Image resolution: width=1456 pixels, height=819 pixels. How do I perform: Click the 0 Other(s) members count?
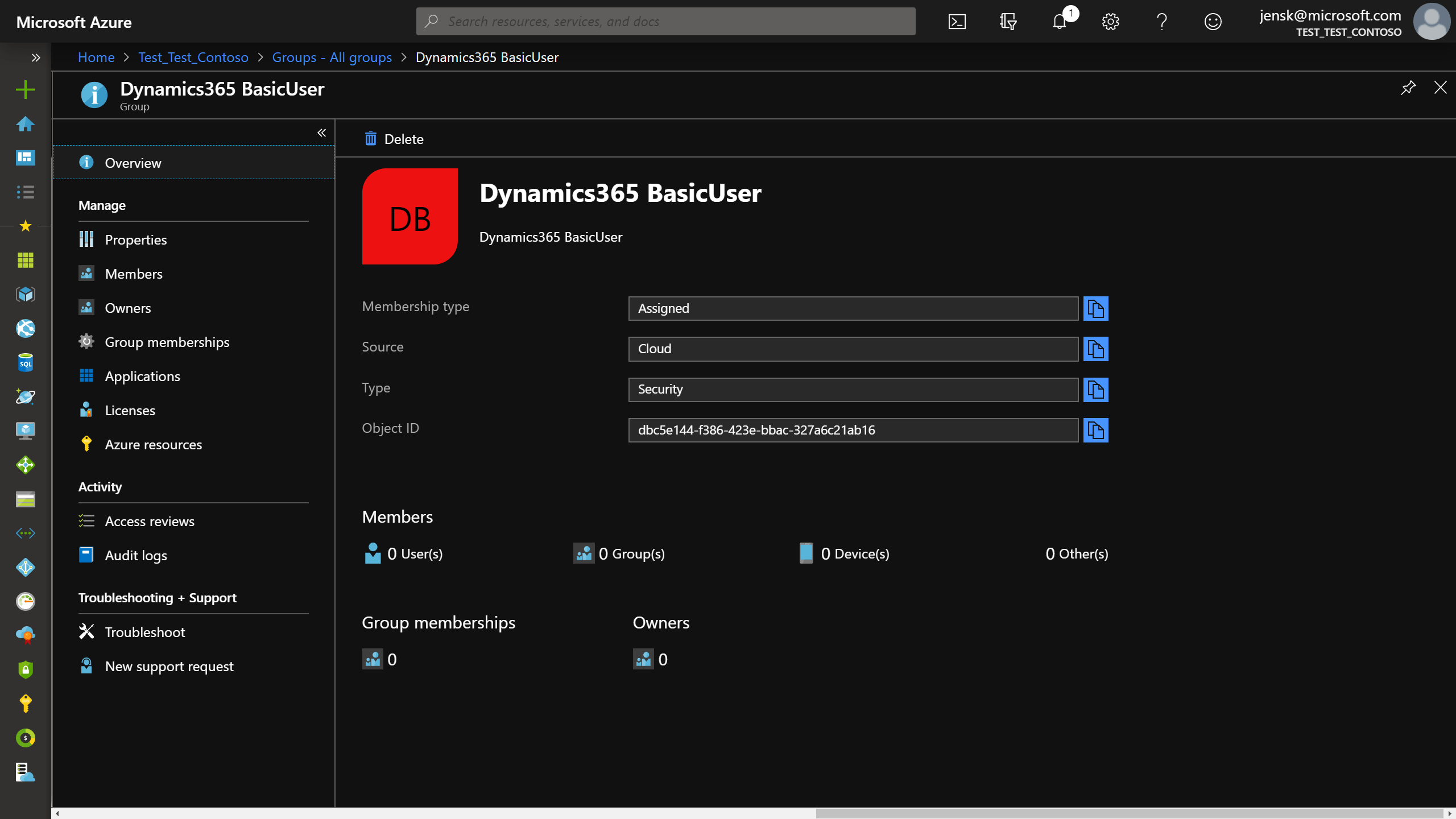(x=1077, y=553)
